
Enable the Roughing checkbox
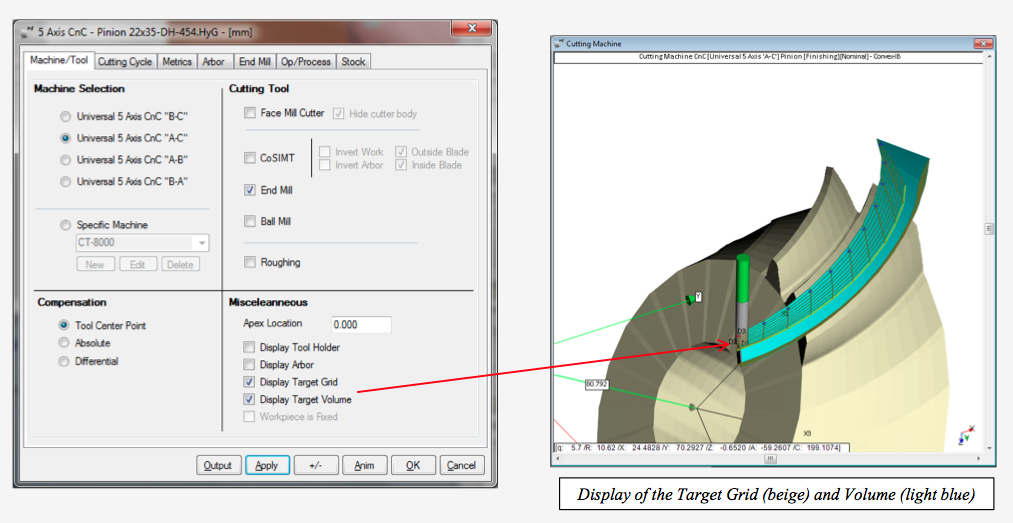point(250,262)
